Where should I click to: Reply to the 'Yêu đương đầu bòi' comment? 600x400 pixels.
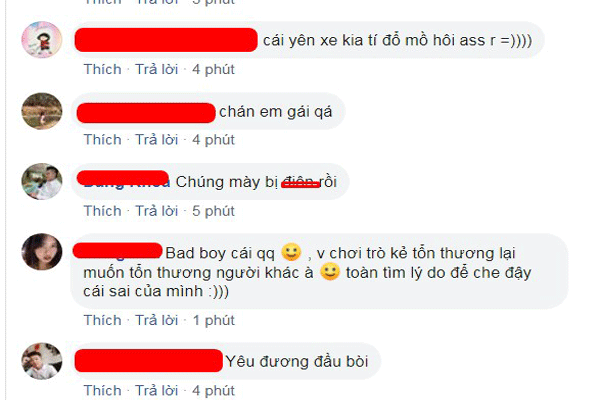[x=157, y=390]
